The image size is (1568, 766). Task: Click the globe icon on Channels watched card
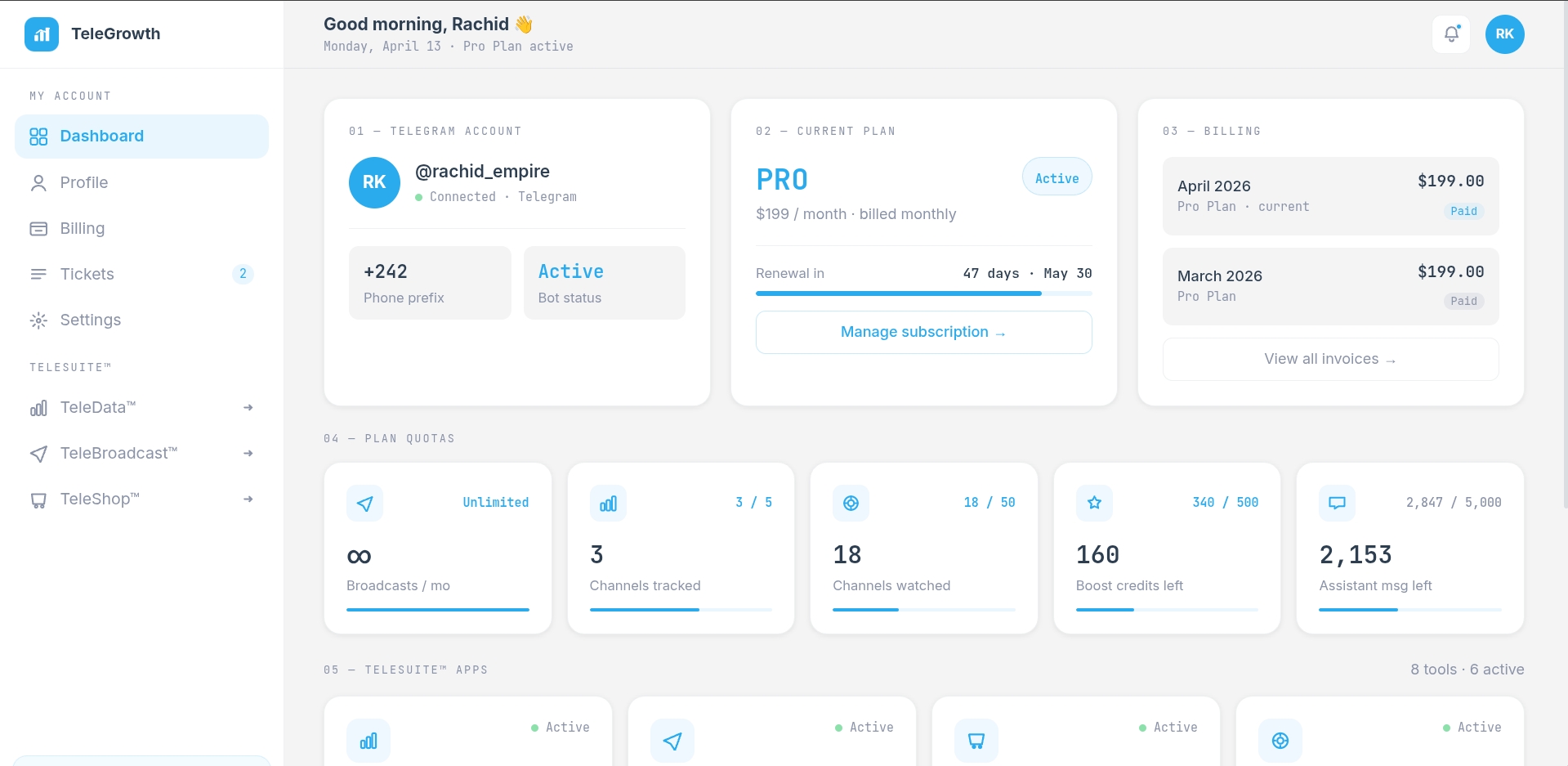tap(851, 503)
